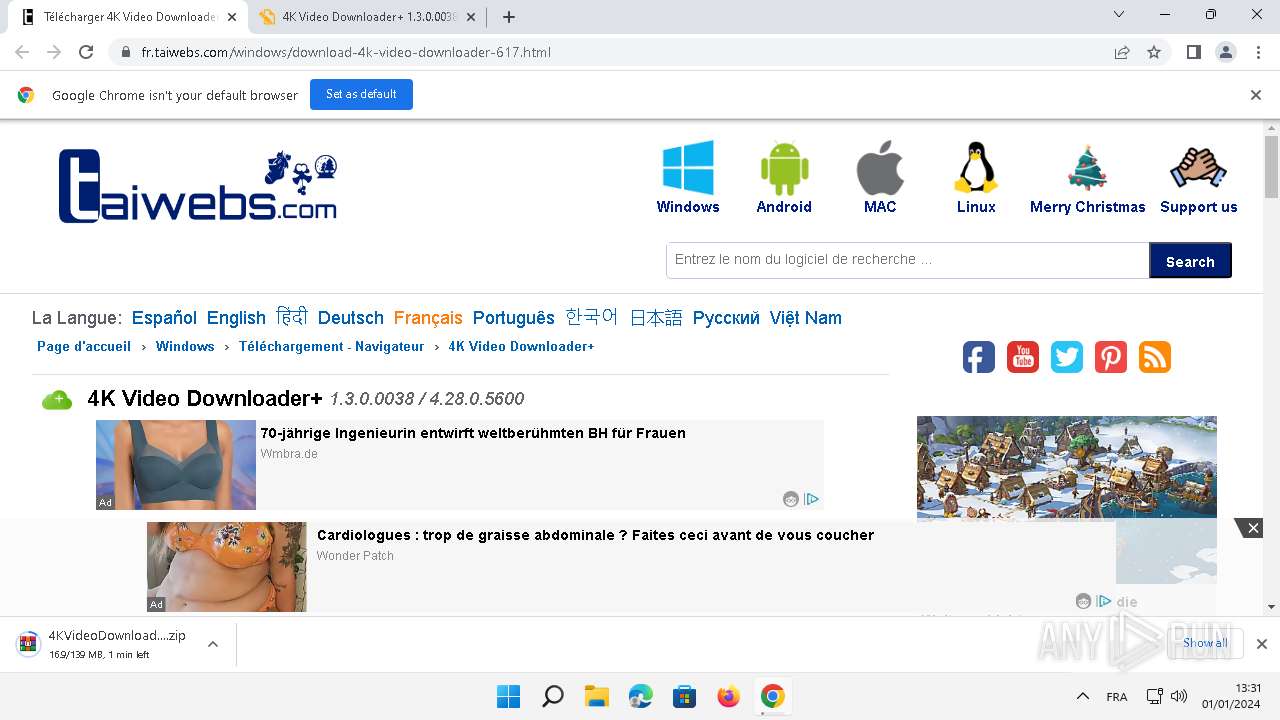Image resolution: width=1280 pixels, height=720 pixels.
Task: Click the Chrome address bar URL
Action: click(346, 52)
